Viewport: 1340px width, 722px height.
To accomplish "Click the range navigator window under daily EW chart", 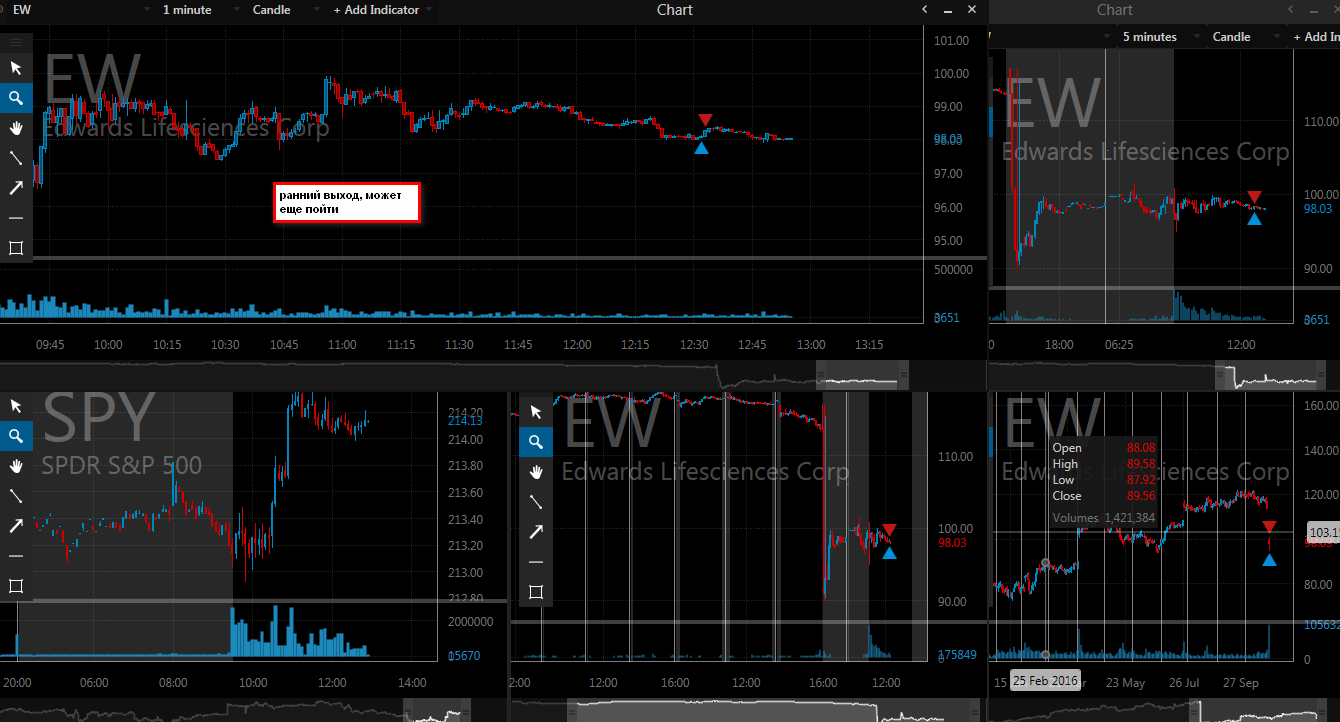I will pyautogui.click(x=1256, y=711).
